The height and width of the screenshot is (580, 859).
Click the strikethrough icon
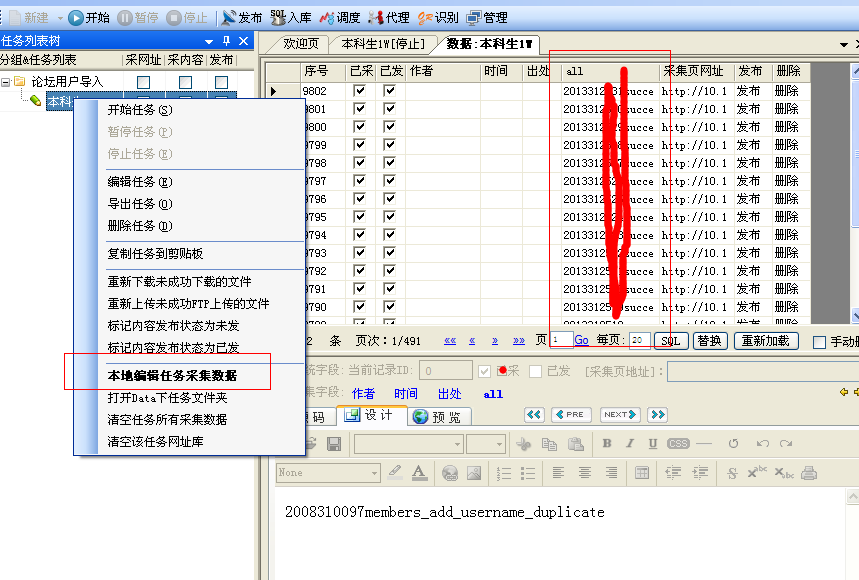732,473
